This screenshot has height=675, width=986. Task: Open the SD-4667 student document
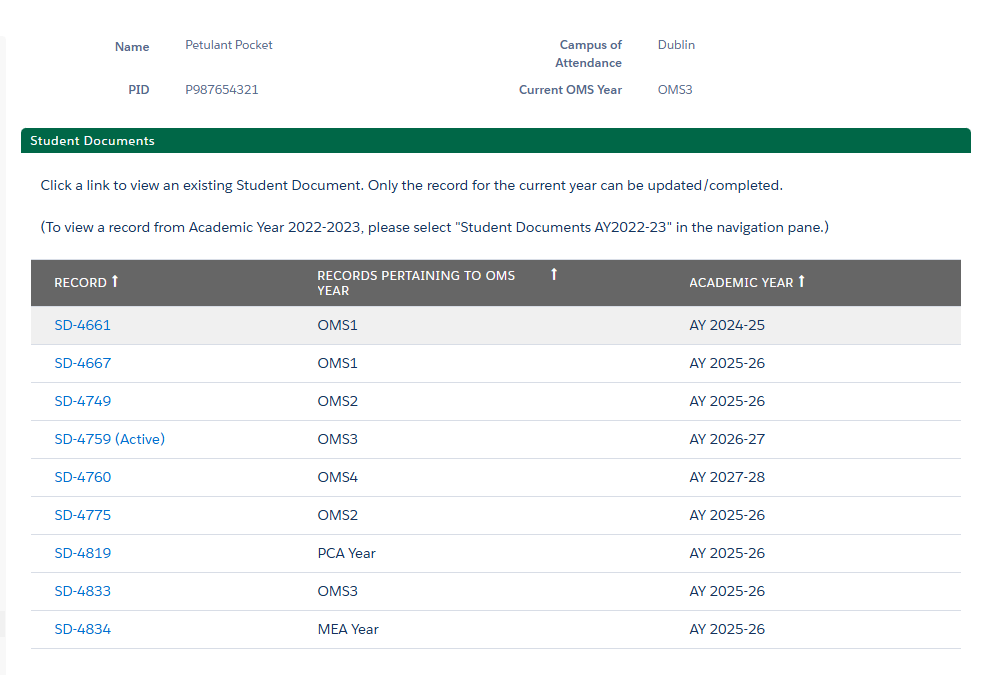pyautogui.click(x=82, y=363)
